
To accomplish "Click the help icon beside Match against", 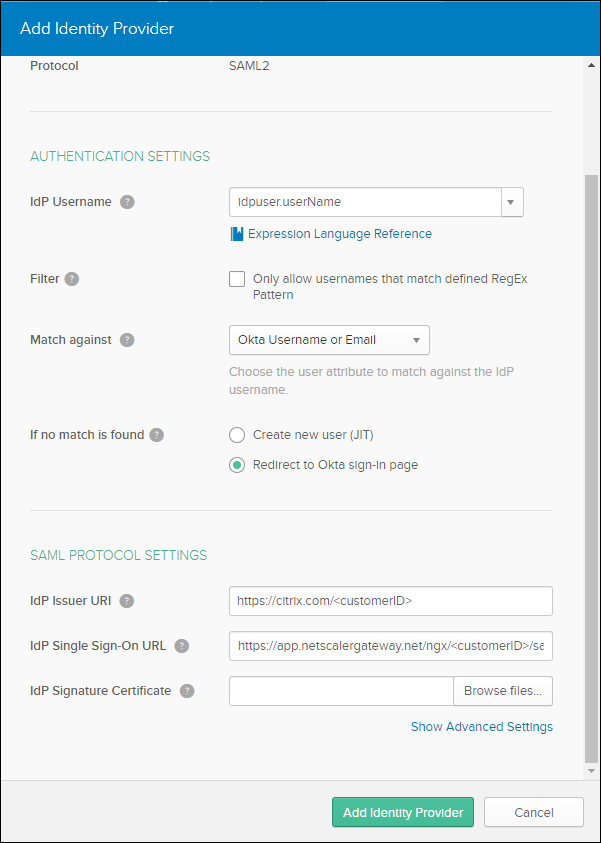I will tap(127, 340).
